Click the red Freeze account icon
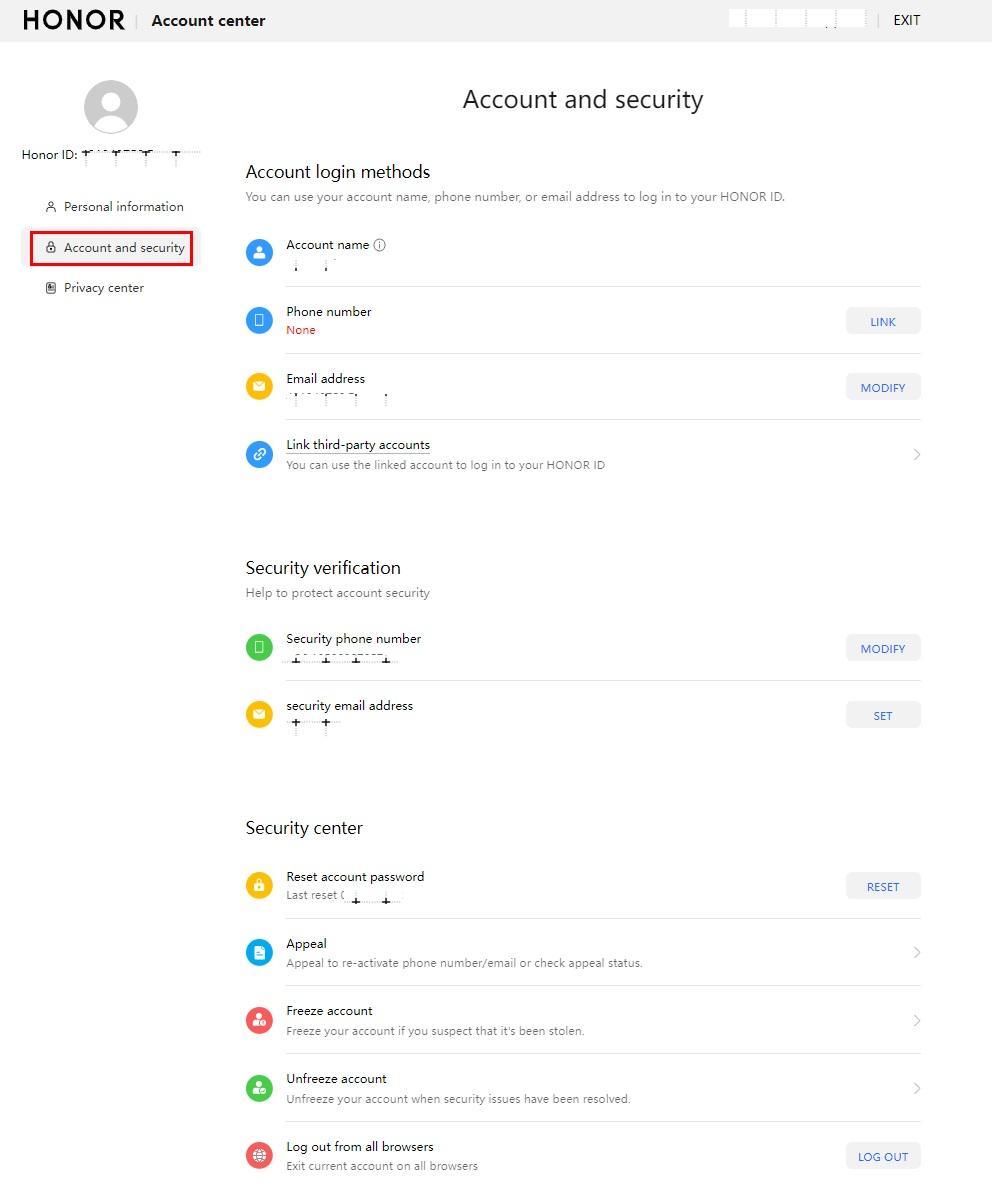Viewport: 992px width, 1189px height. [259, 1019]
